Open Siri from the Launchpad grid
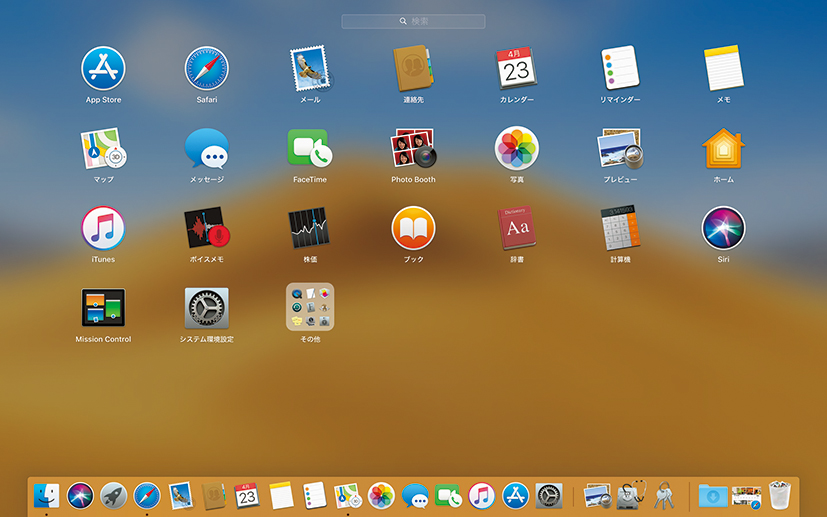827x517 pixels. pyautogui.click(x=723, y=229)
